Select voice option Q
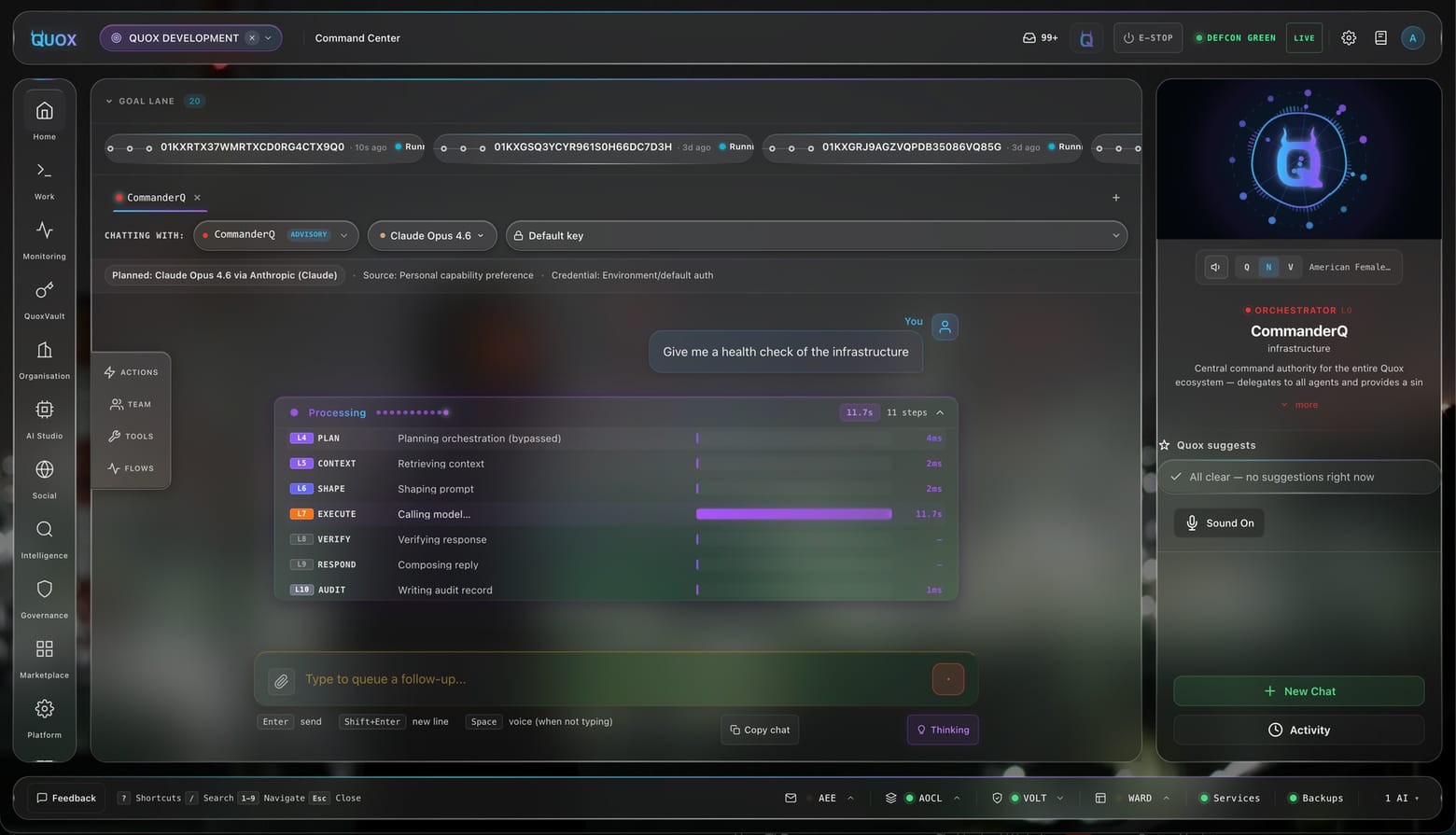 [x=1247, y=267]
